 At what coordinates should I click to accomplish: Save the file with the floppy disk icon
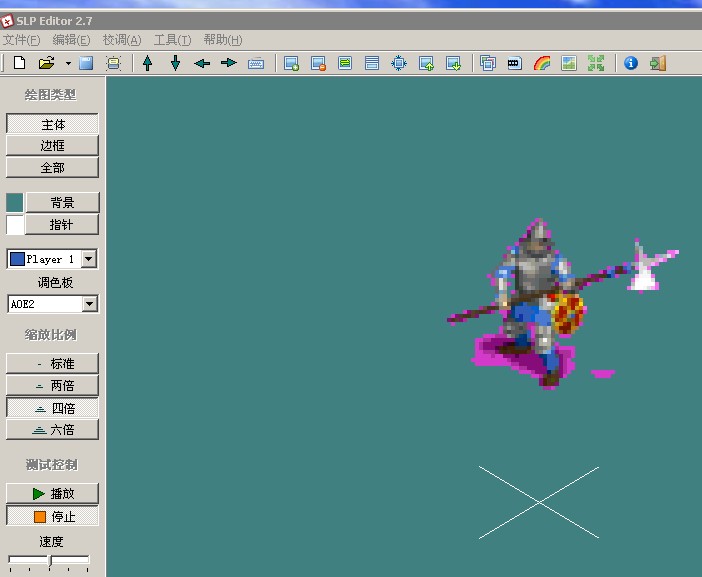pos(86,63)
